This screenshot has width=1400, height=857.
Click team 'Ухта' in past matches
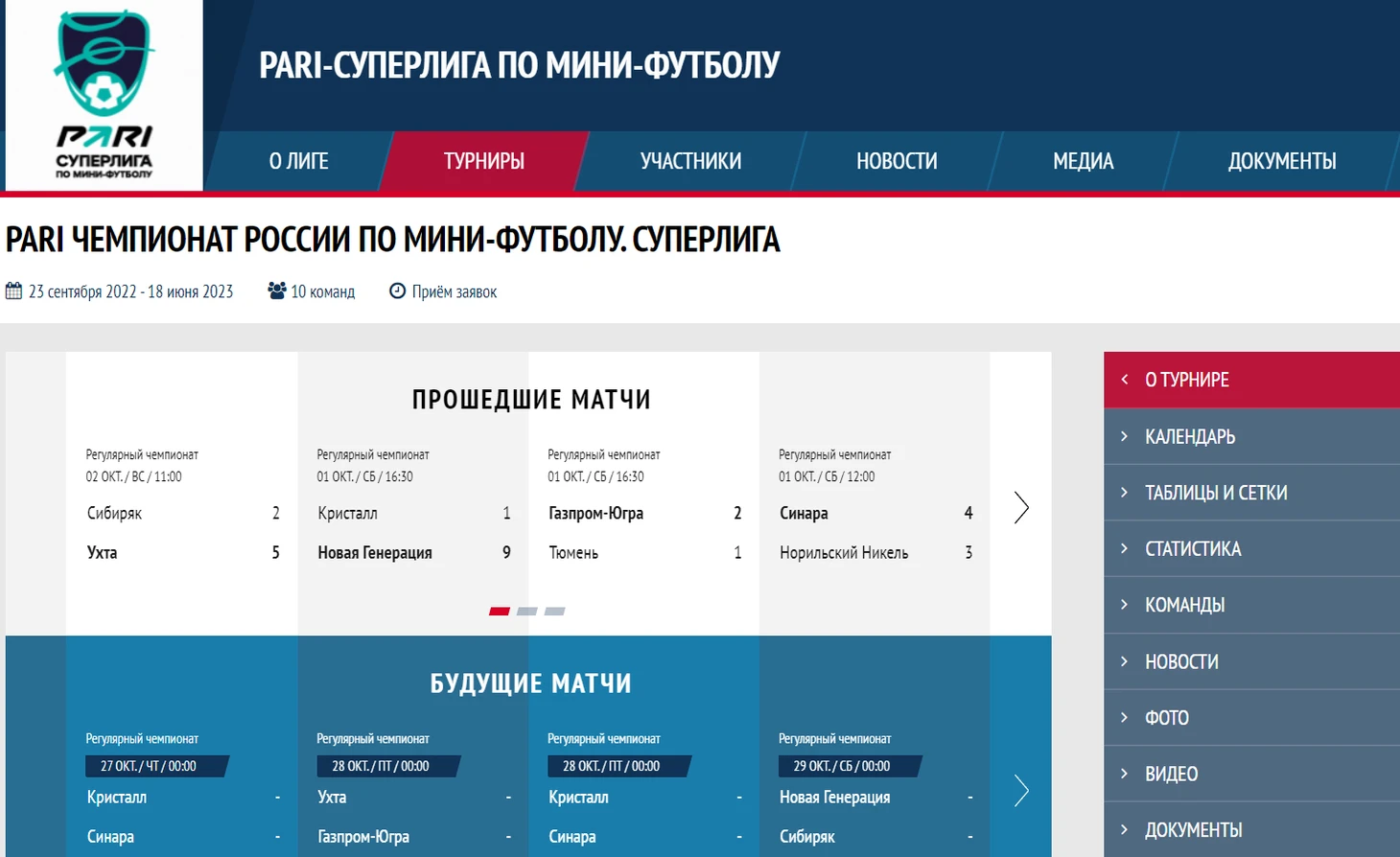pyautogui.click(x=102, y=552)
